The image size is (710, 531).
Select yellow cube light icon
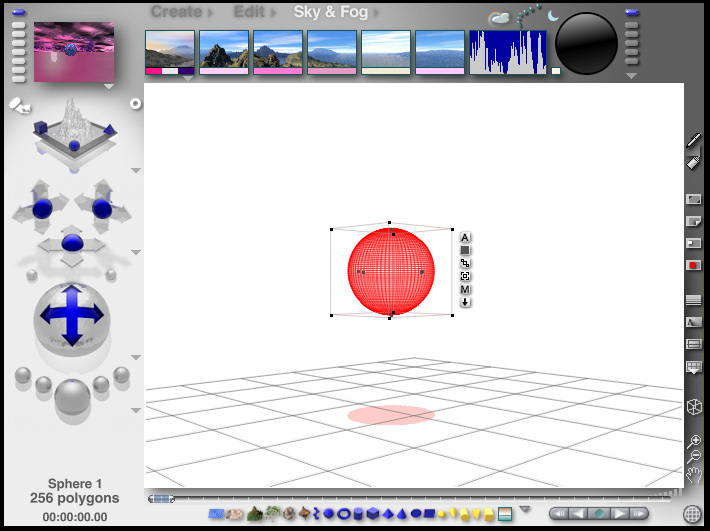coord(489,514)
